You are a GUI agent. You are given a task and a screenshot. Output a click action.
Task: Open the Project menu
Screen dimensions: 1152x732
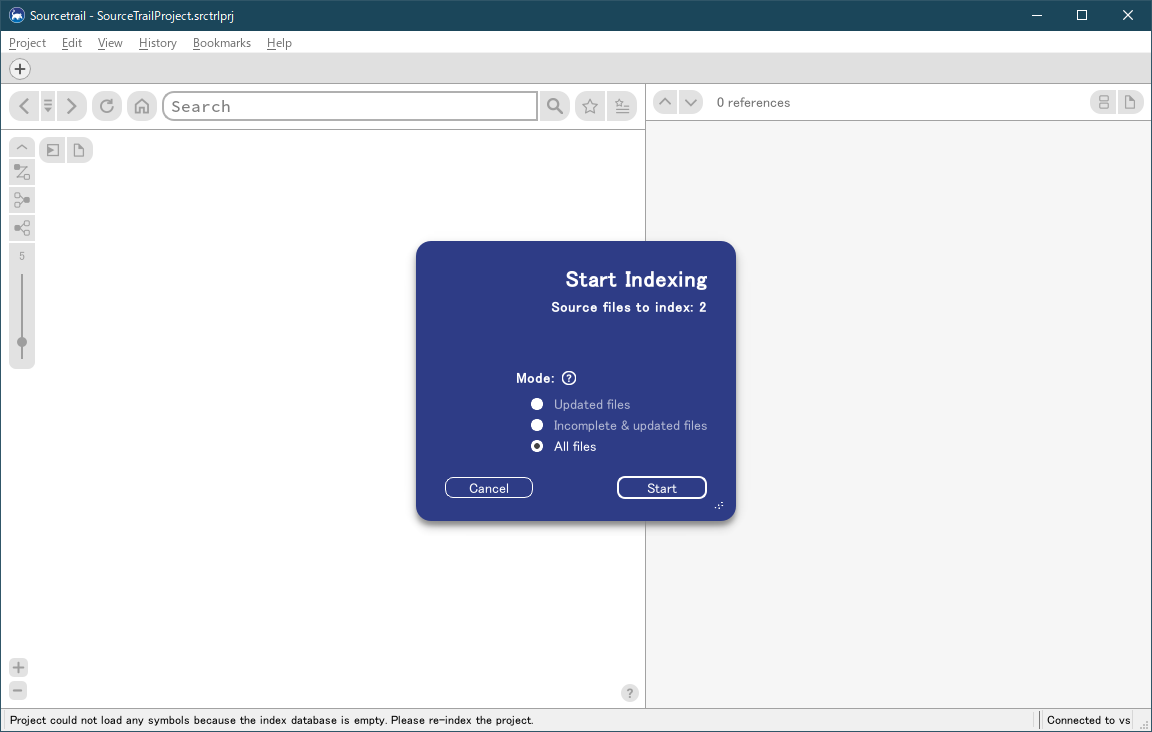pos(27,43)
